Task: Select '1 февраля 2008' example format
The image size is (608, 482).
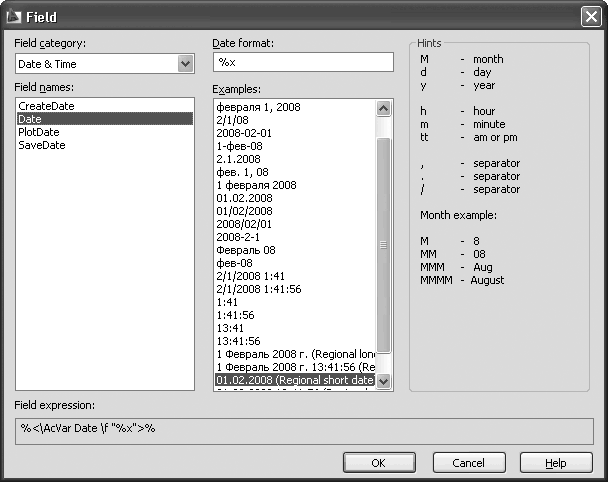Action: (x=256, y=185)
